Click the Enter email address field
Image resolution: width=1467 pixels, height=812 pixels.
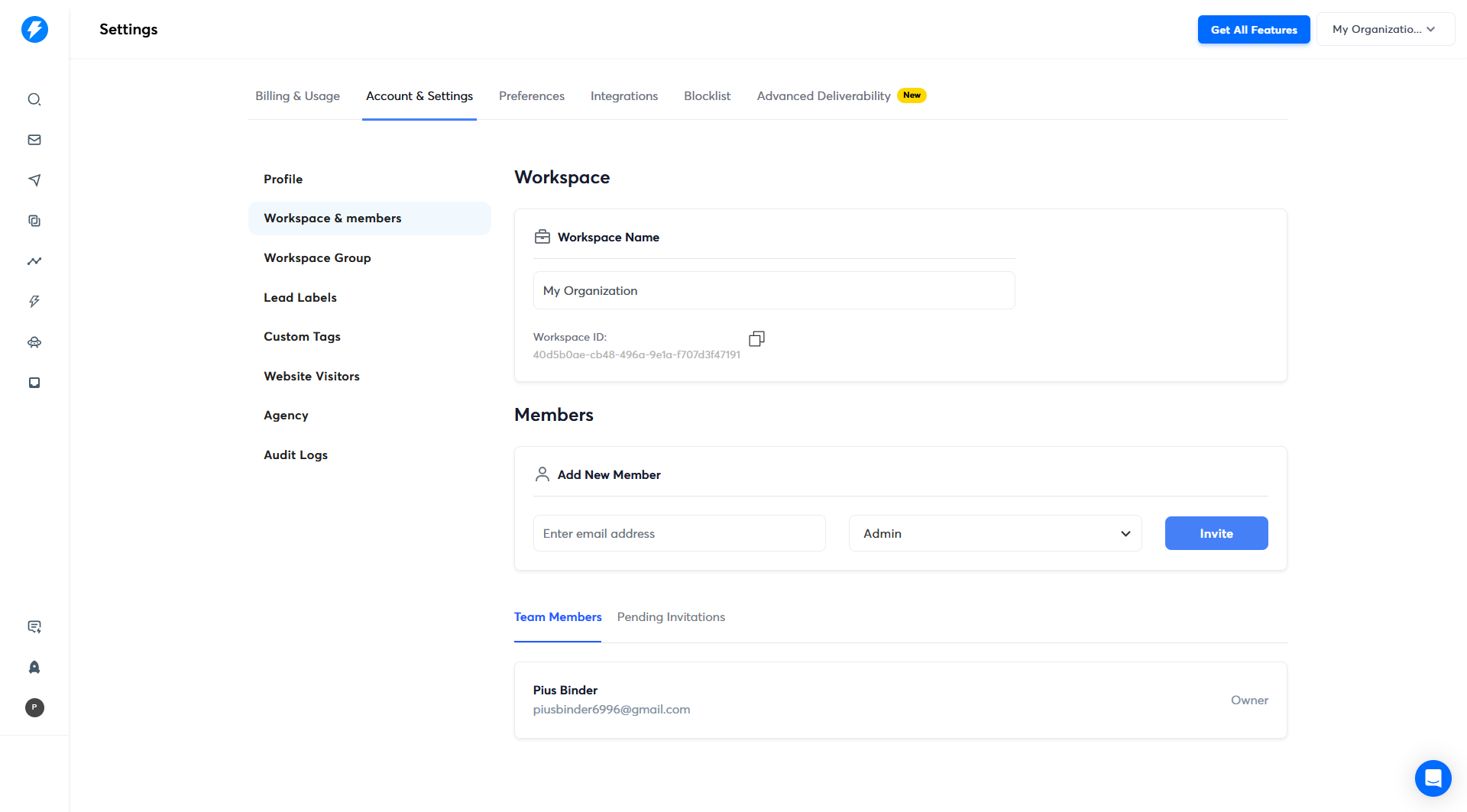tap(678, 533)
